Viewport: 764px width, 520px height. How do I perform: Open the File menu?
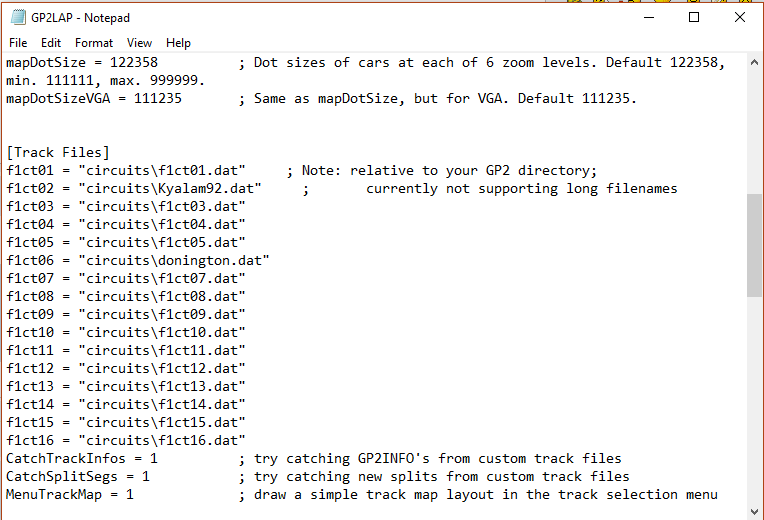18,43
